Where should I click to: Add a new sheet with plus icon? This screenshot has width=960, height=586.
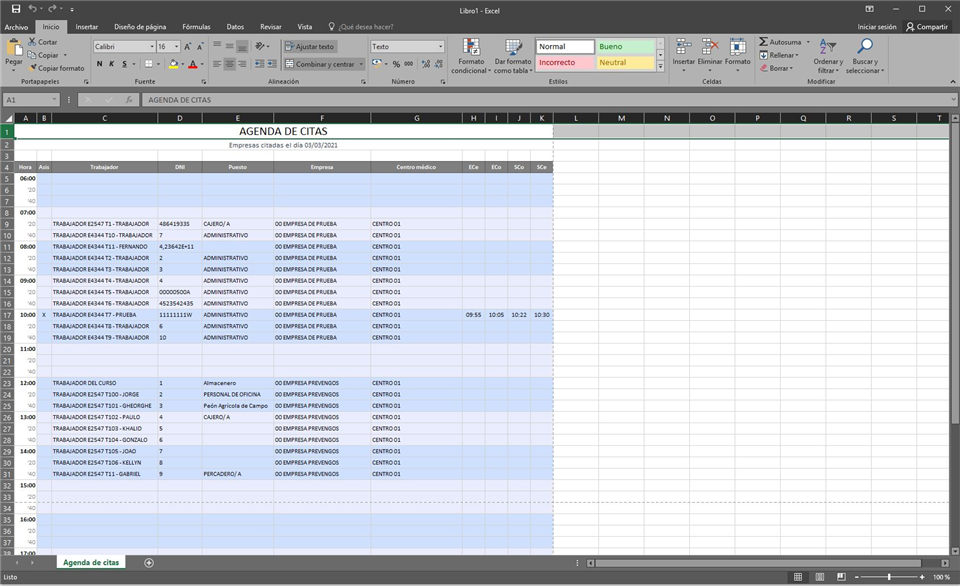pos(149,563)
